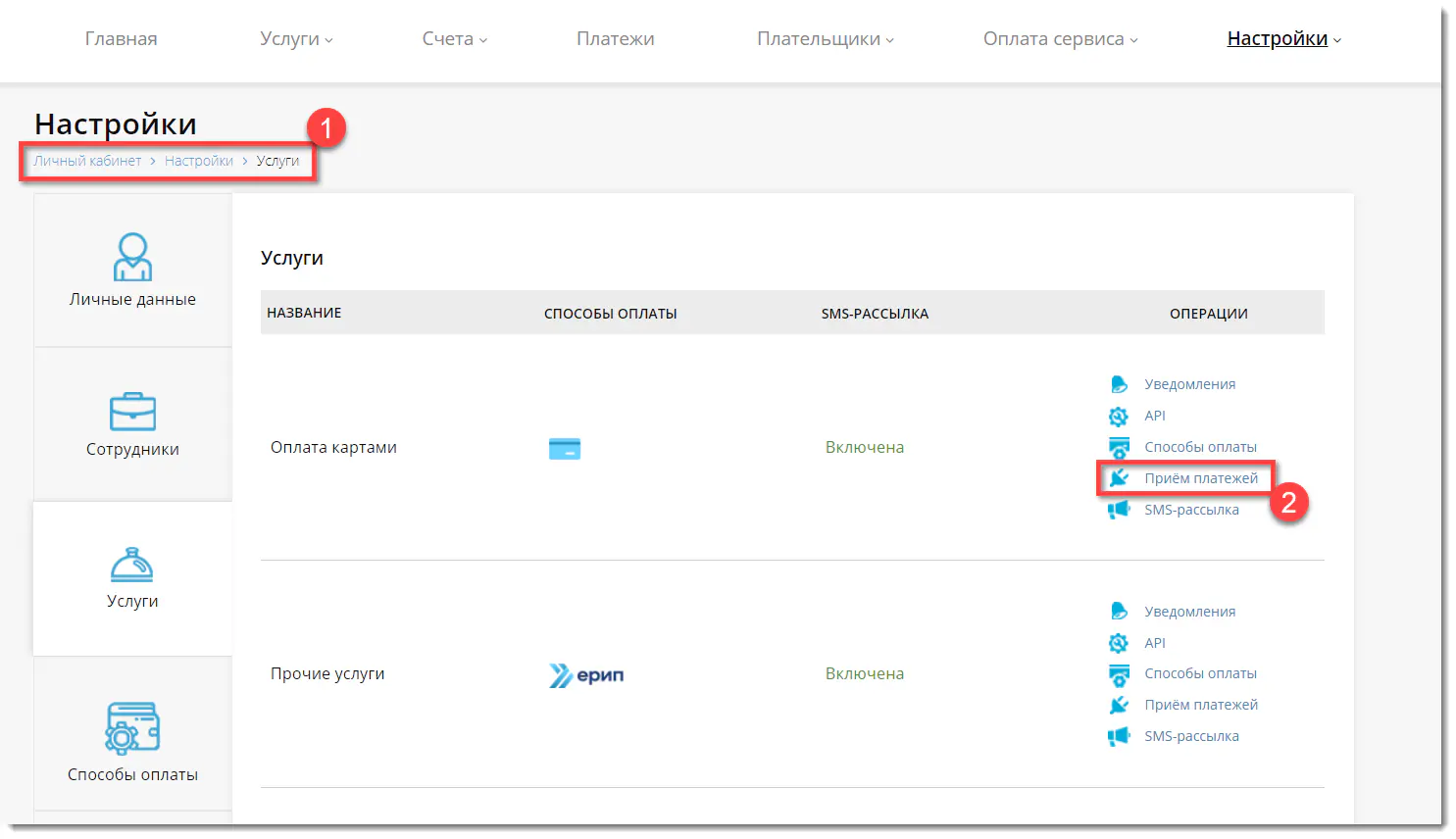Click Личный кабинет breadcrumb link
This screenshot has width=1456, height=839.
point(87,161)
